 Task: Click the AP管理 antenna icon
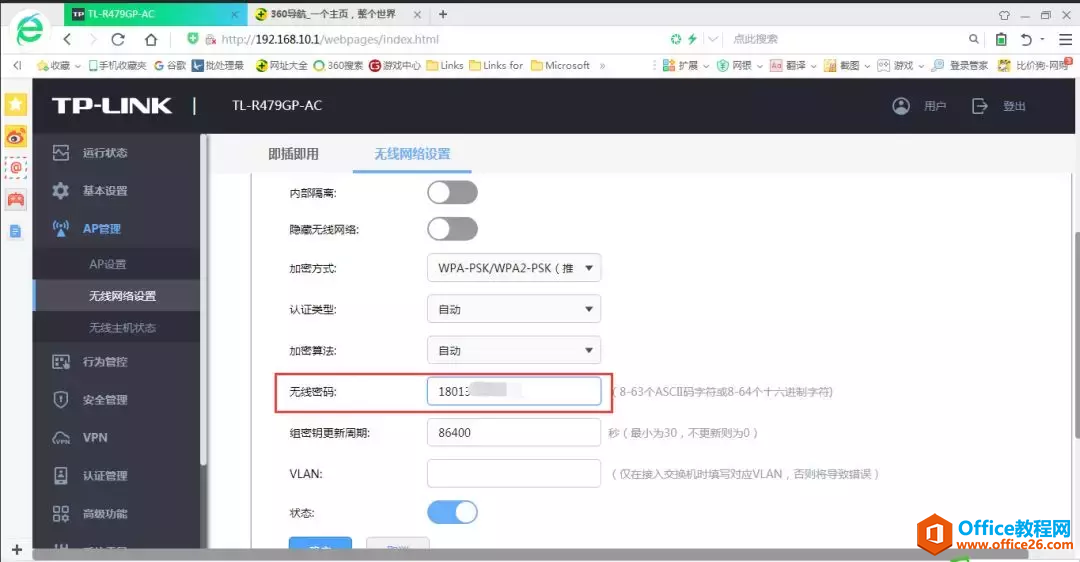(61, 229)
